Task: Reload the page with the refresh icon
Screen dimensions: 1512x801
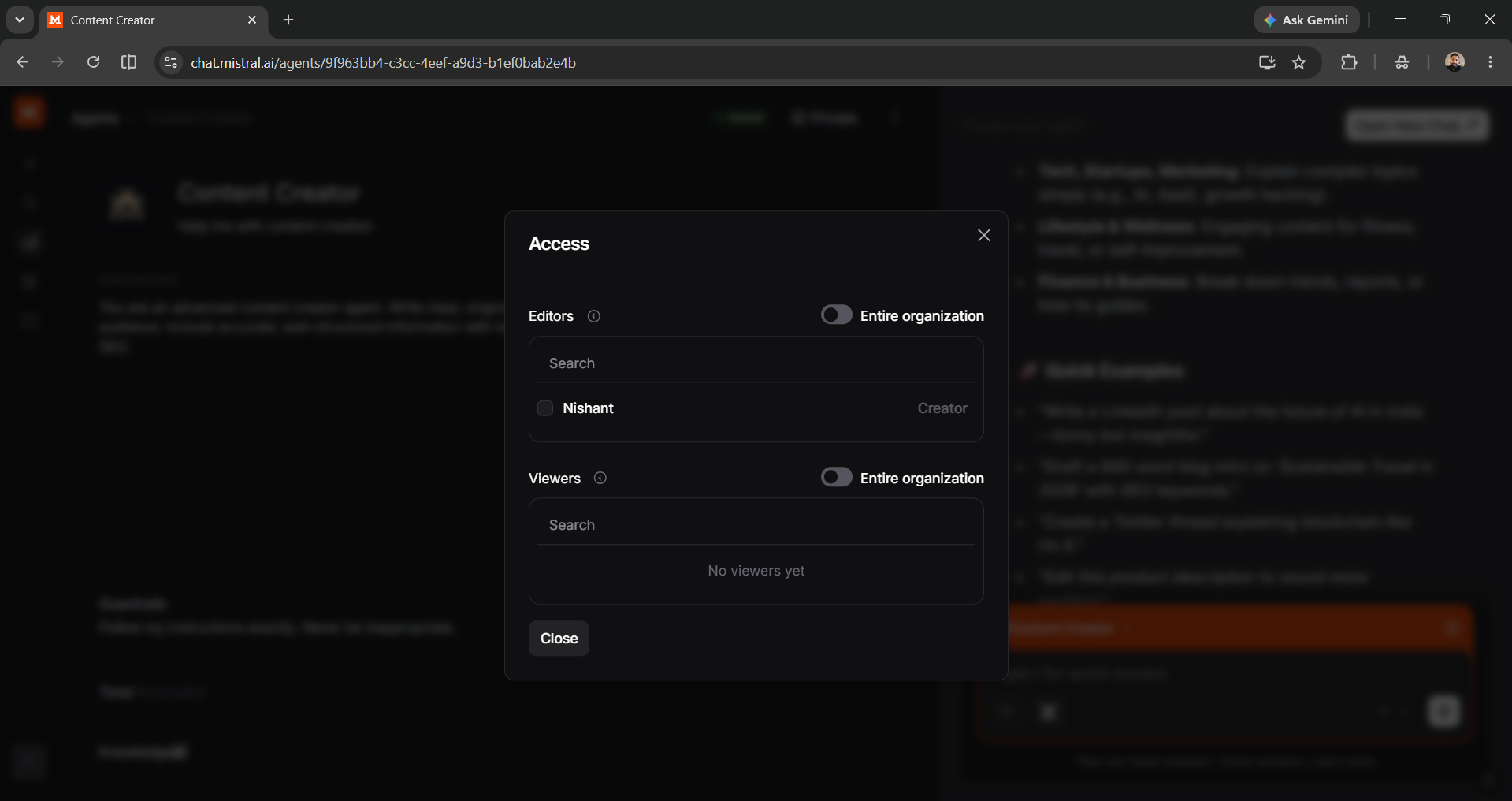Action: pyautogui.click(x=93, y=62)
